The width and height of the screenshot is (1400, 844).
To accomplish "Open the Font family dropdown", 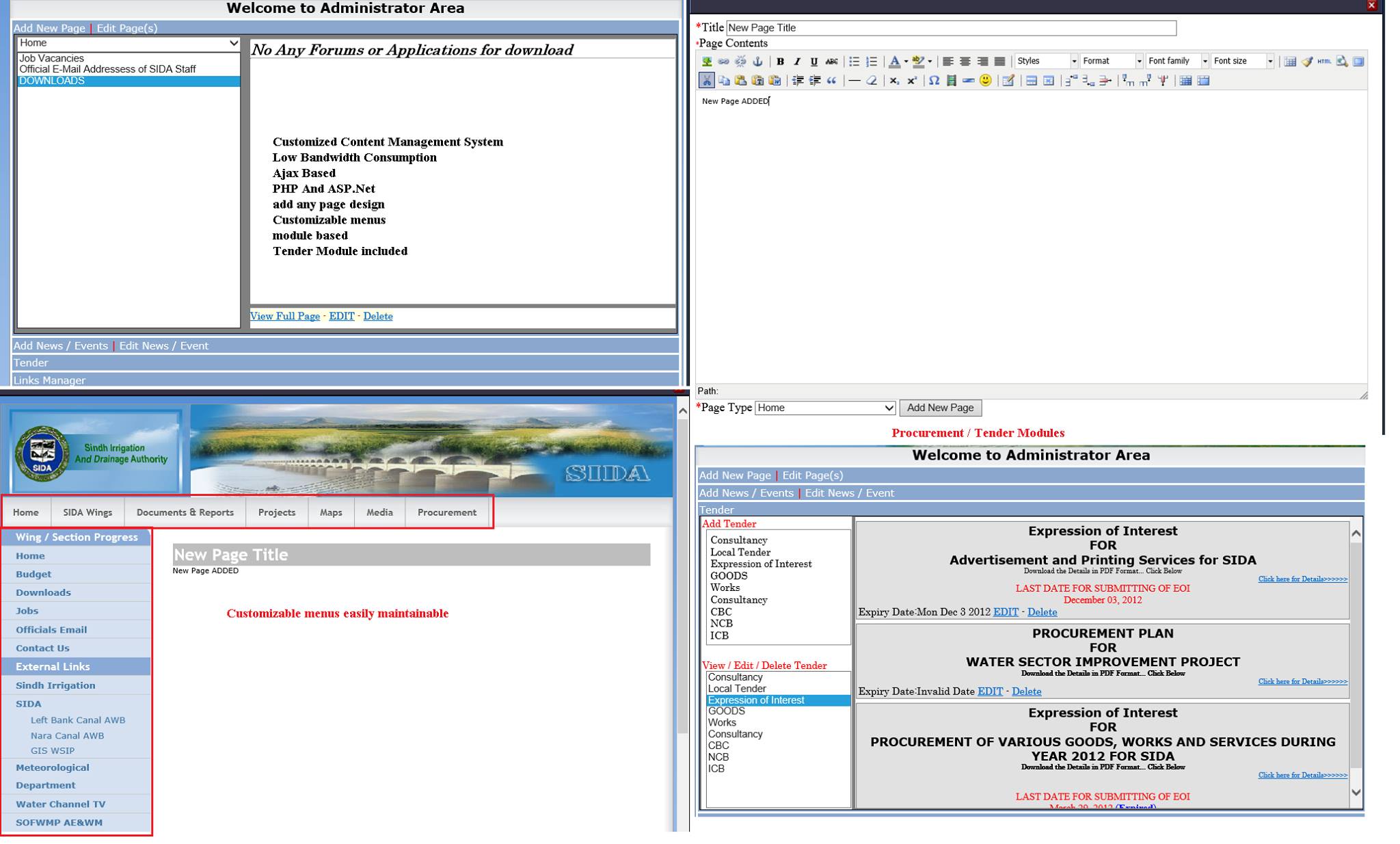I will pos(1177,62).
